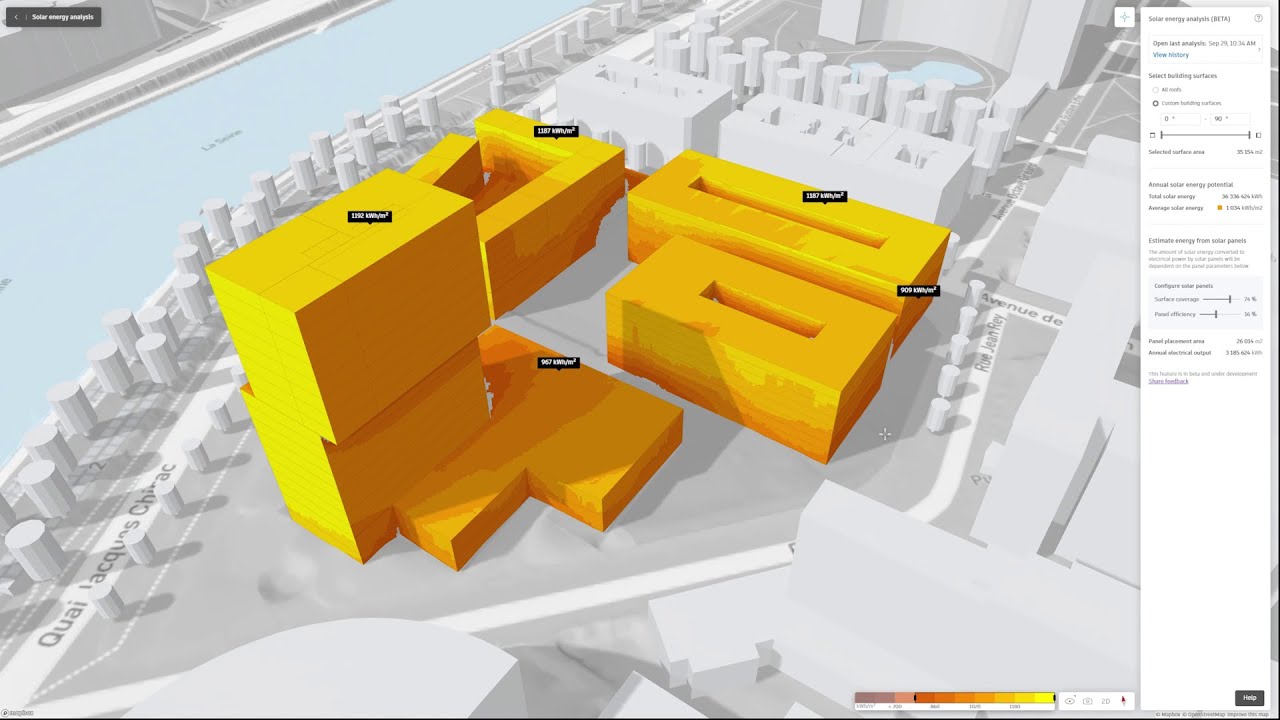Click the question mark help icon
Viewport: 1280px width, 720px height.
tap(1258, 19)
